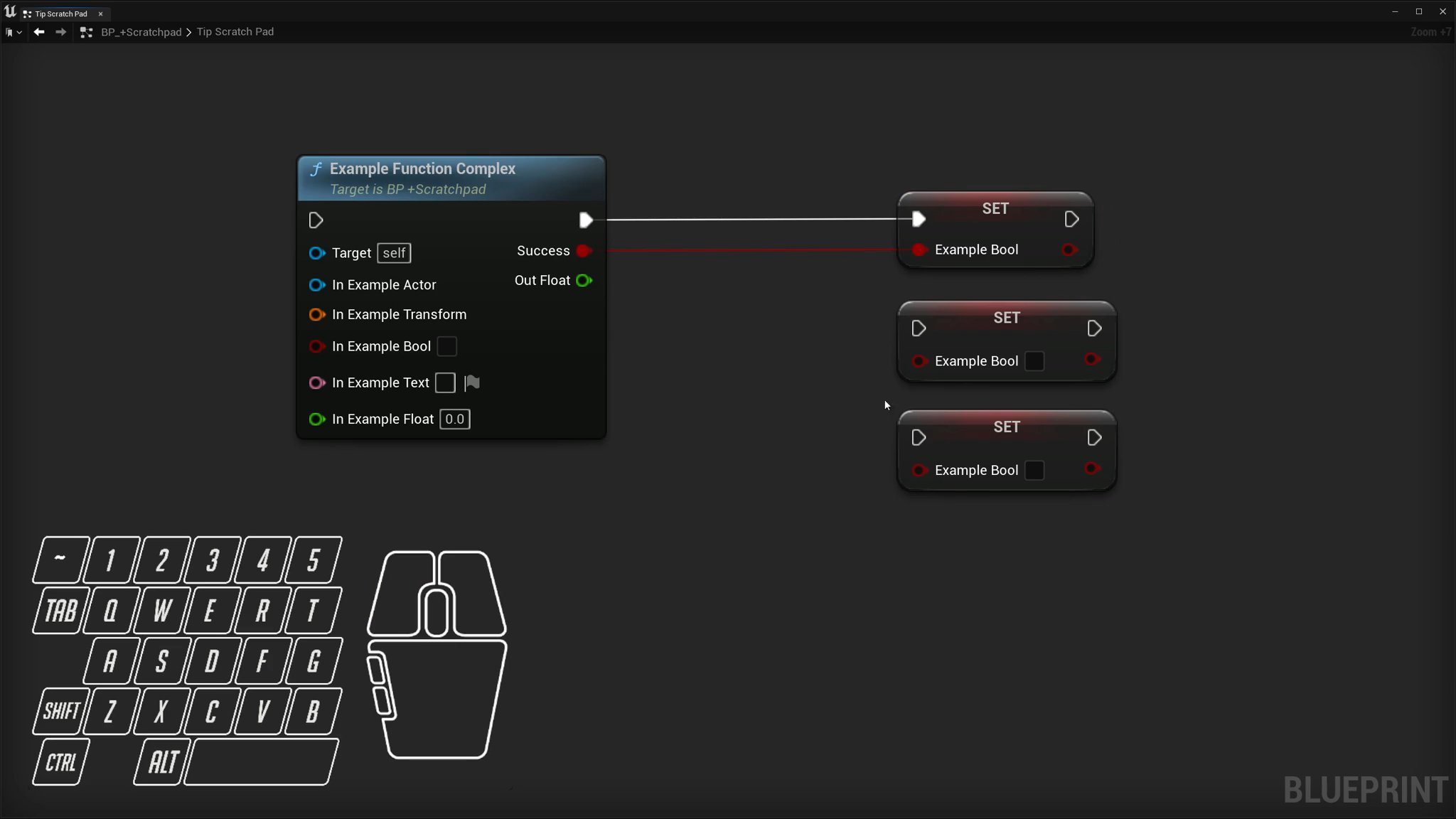
Task: Click the back navigation arrow
Action: point(39,32)
